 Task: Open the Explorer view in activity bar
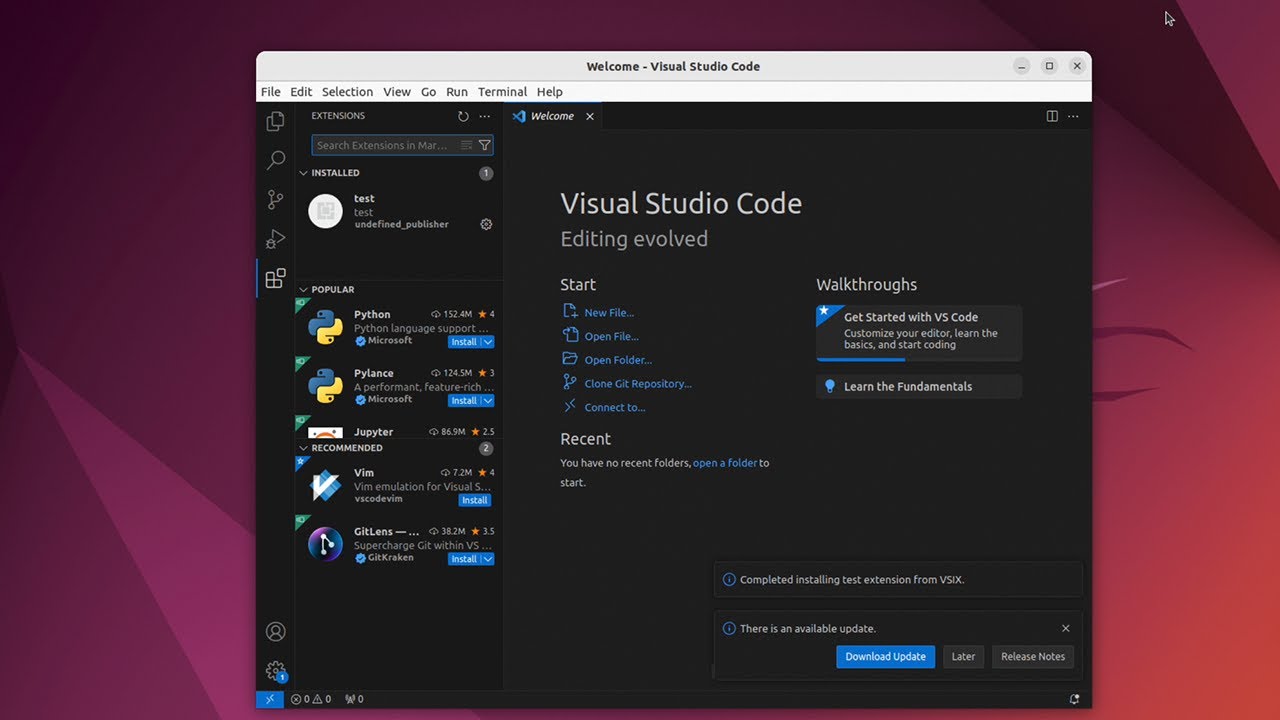pyautogui.click(x=275, y=122)
